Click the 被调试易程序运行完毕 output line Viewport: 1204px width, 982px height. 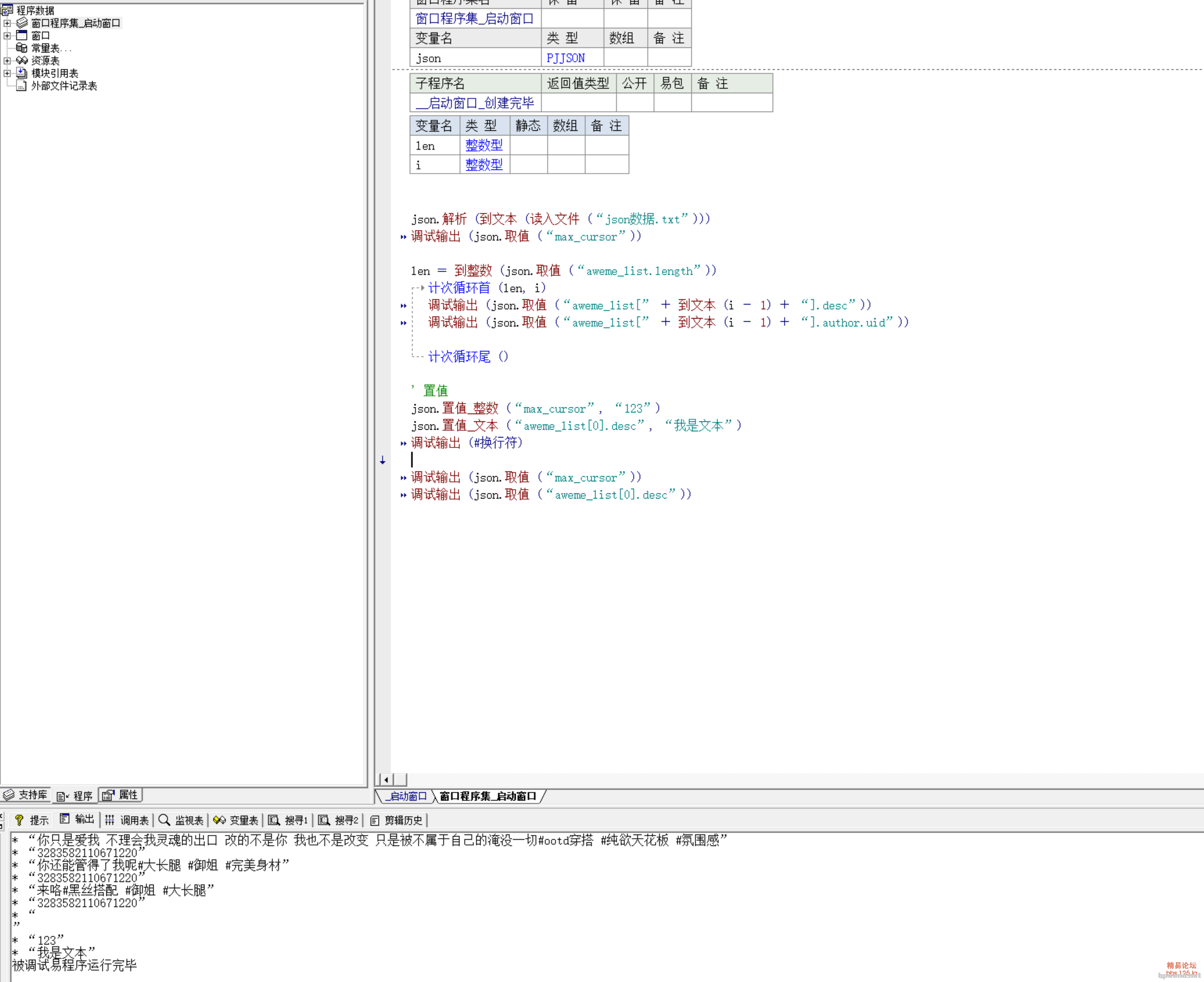[75, 965]
